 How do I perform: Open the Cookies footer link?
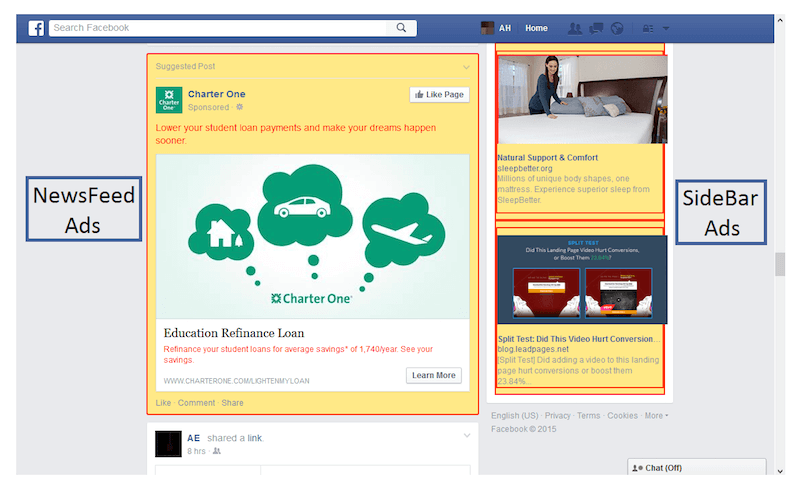pos(622,416)
